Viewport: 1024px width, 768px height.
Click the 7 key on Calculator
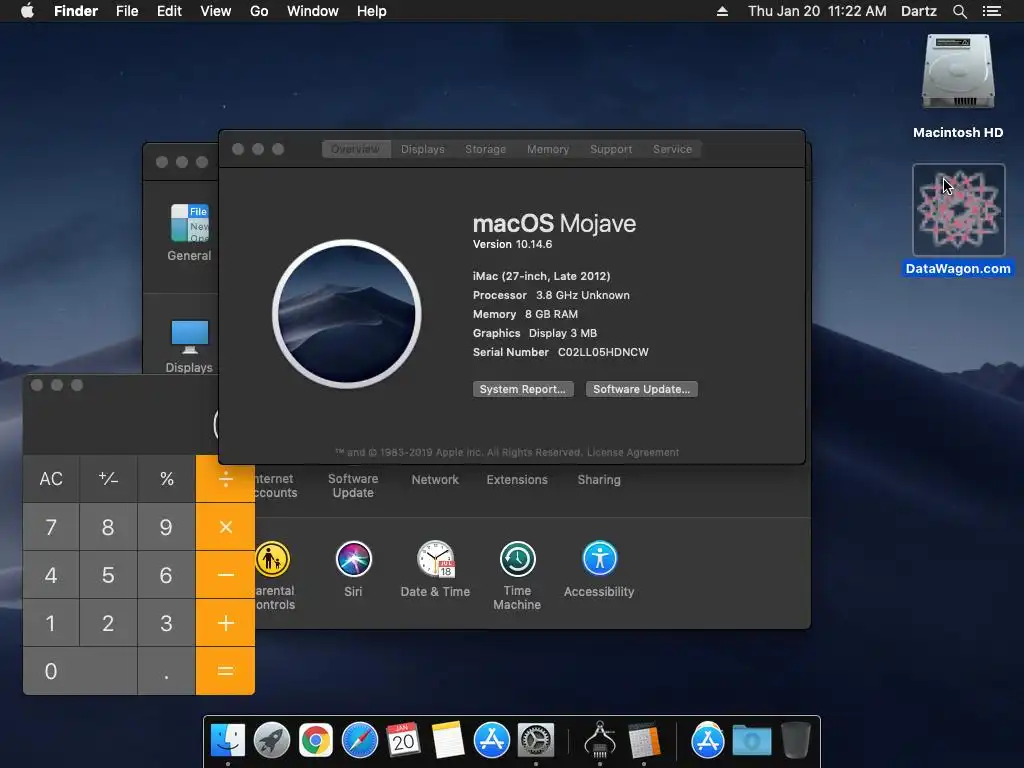click(51, 527)
